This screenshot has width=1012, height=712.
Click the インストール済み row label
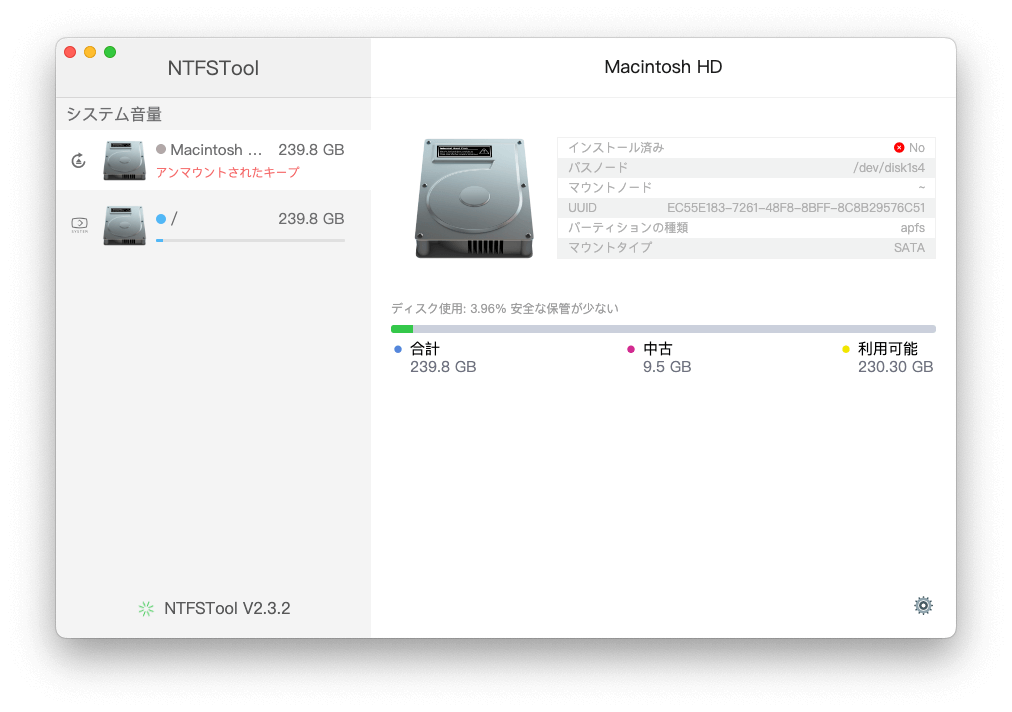click(616, 148)
